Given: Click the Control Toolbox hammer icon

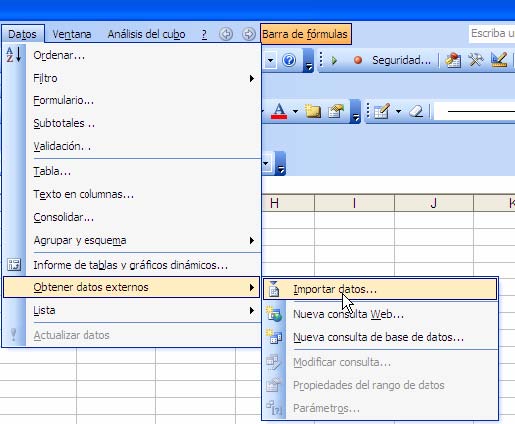Looking at the screenshot, I should coord(476,60).
